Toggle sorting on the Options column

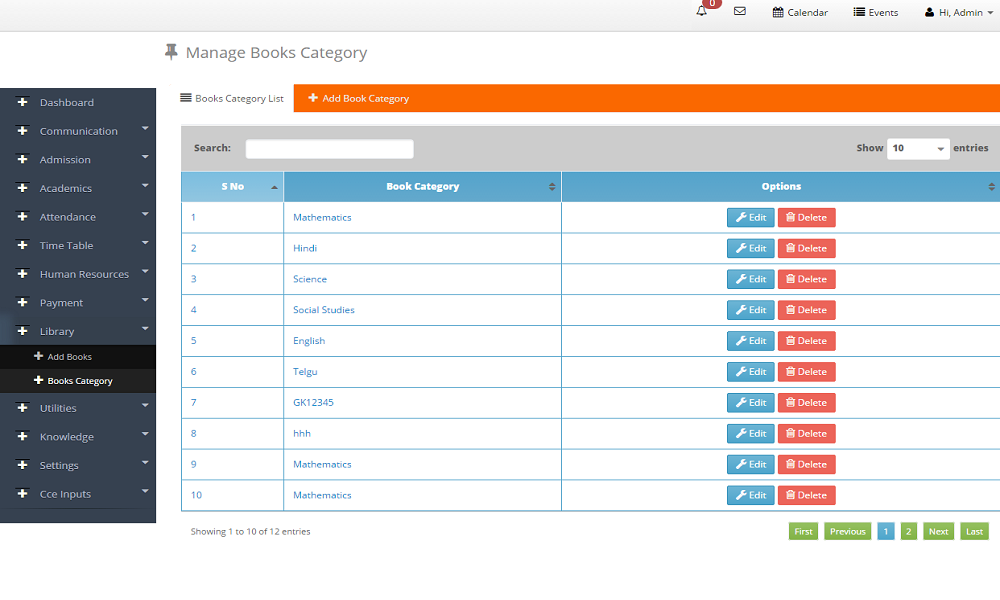[x=780, y=187]
